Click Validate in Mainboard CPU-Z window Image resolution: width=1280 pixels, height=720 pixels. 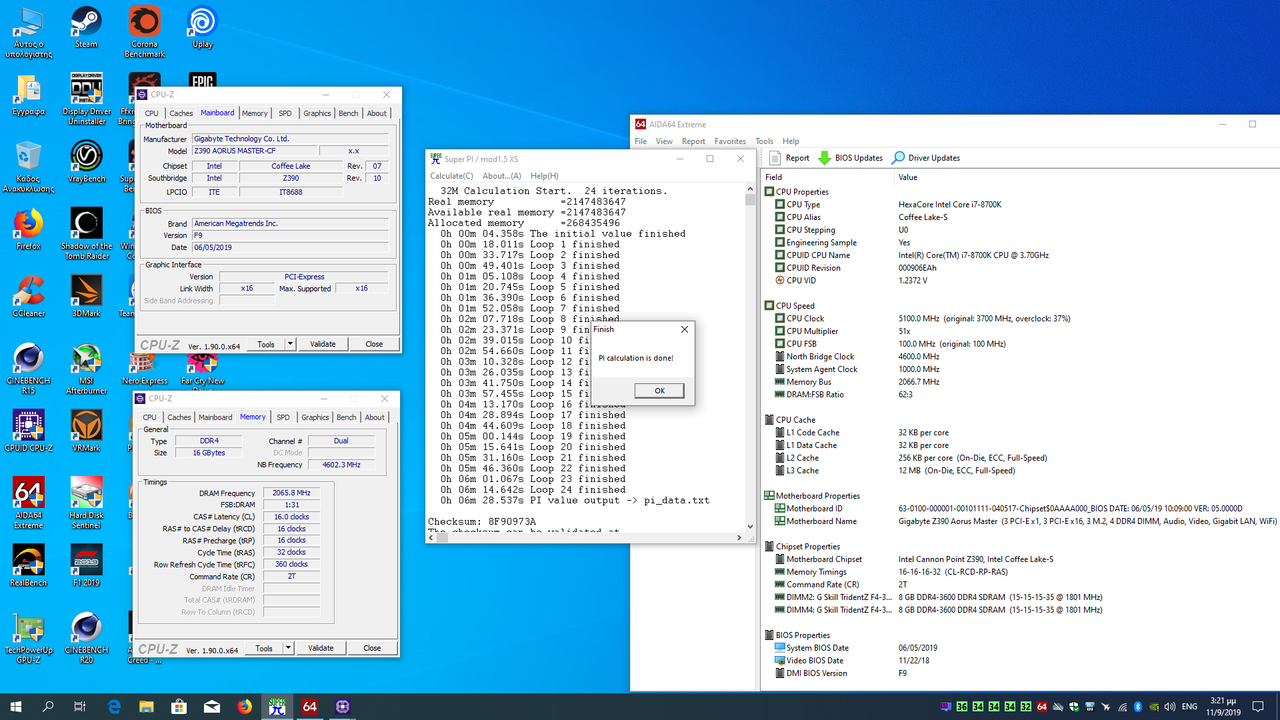tap(322, 344)
